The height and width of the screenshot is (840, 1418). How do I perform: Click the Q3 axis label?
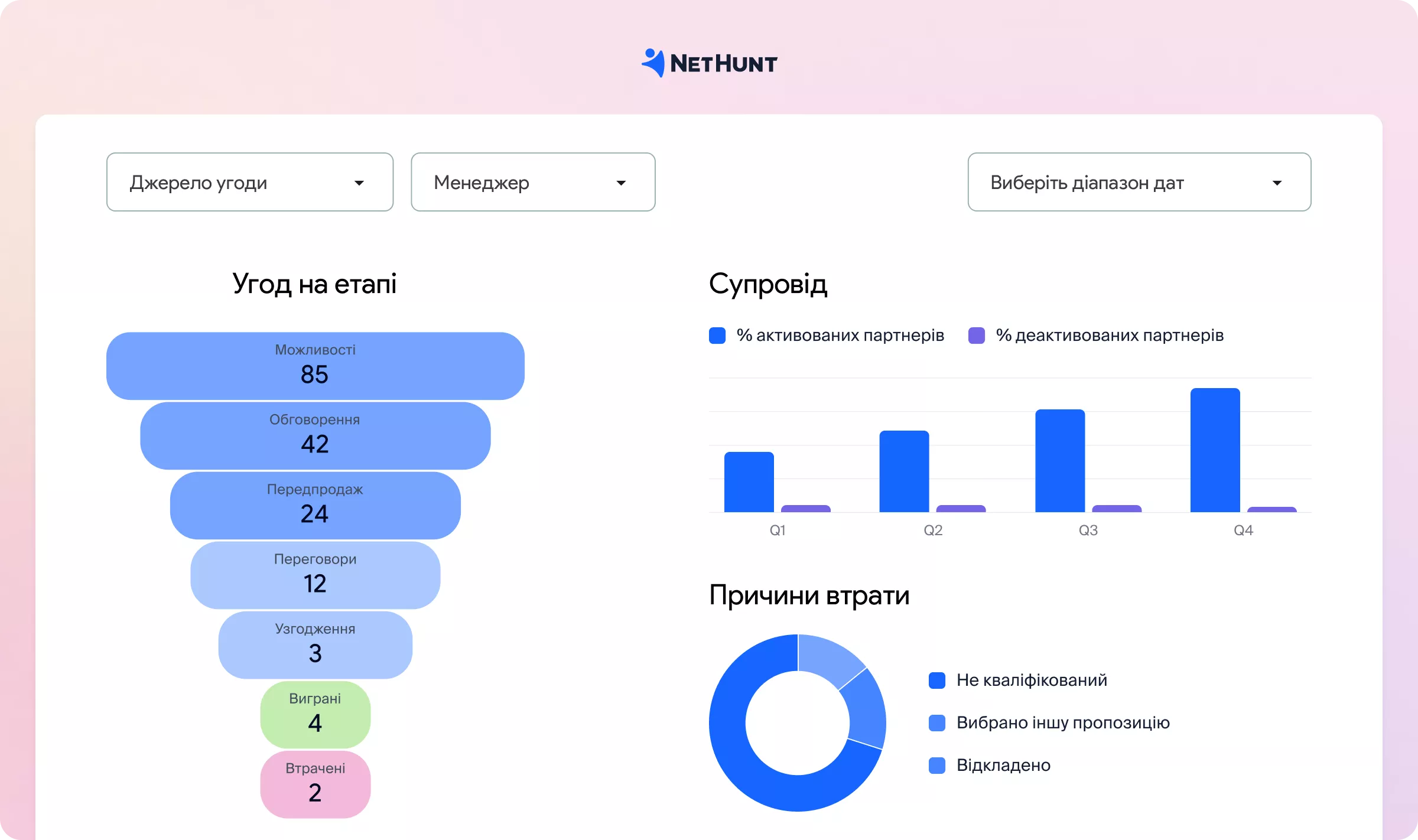pos(1088,530)
